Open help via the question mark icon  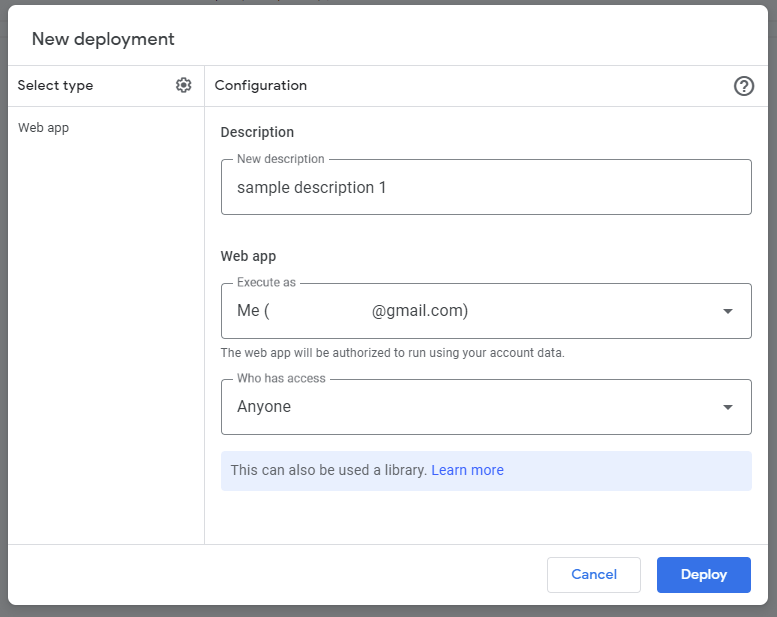[743, 86]
